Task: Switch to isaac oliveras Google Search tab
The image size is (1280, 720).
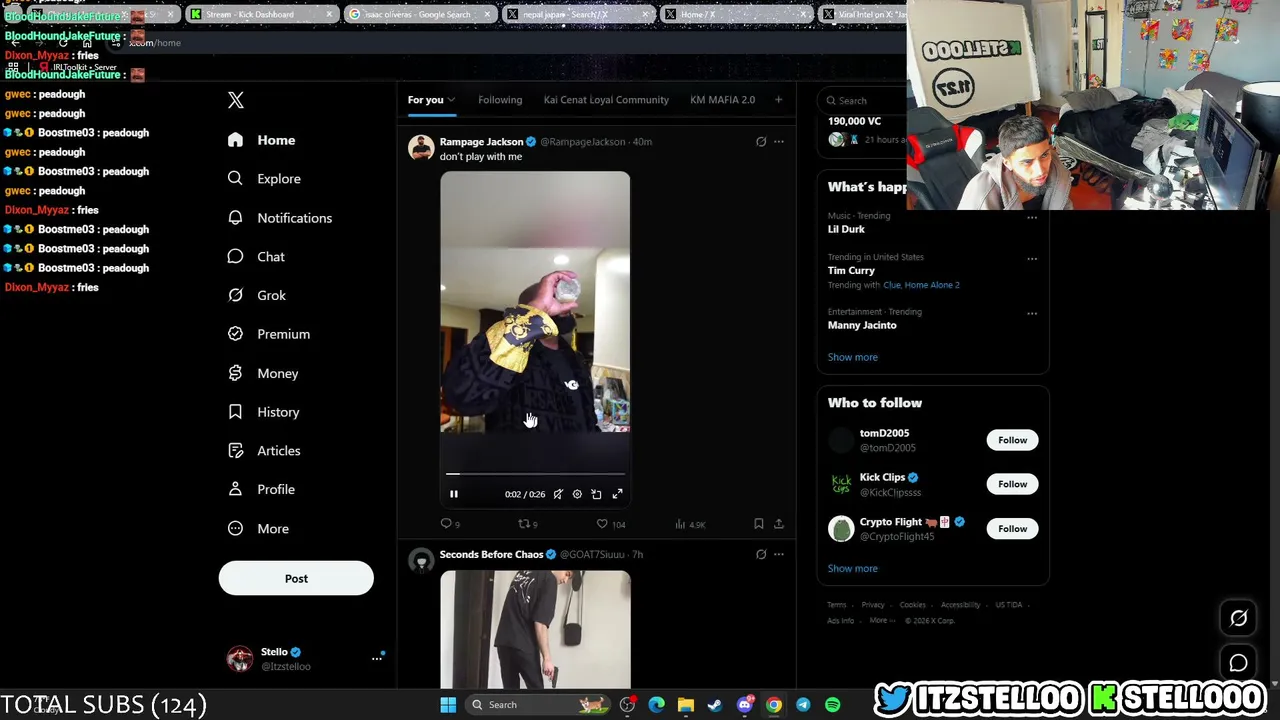Action: click(x=420, y=15)
